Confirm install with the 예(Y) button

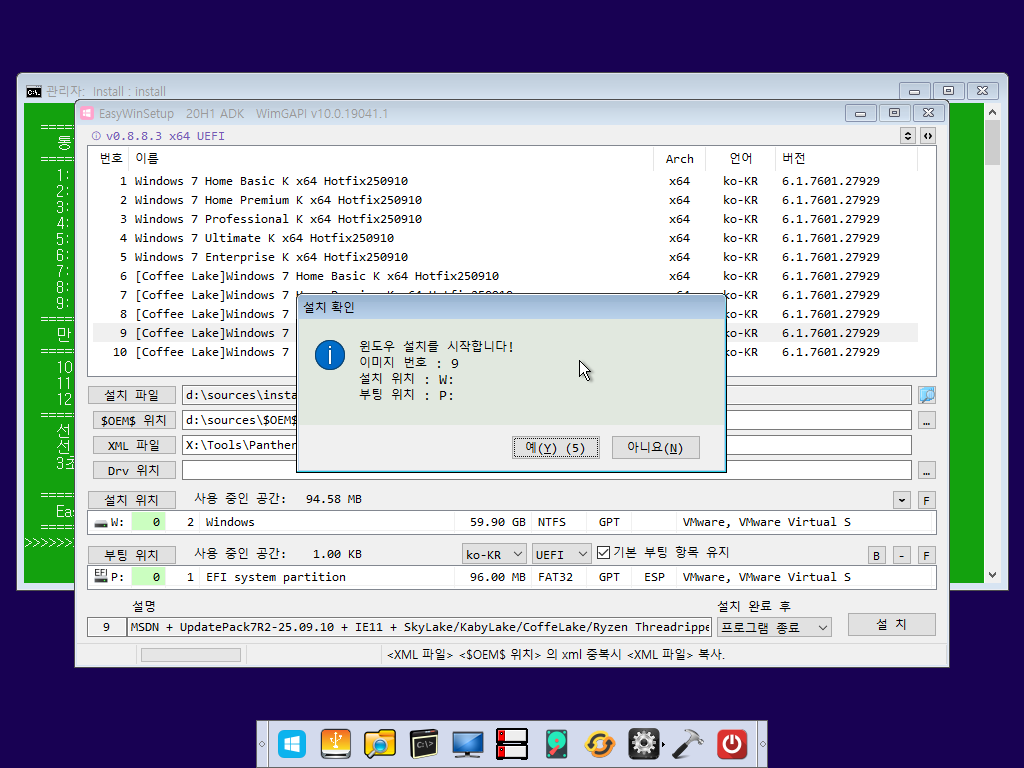point(556,447)
